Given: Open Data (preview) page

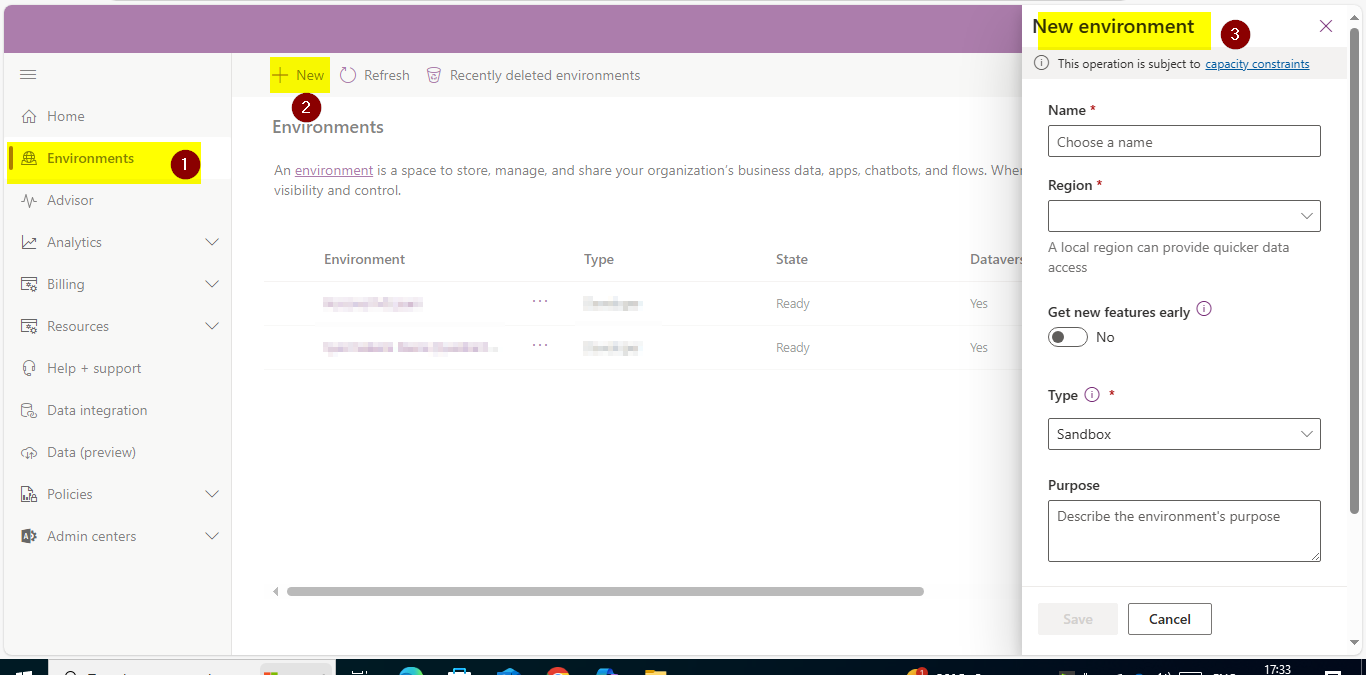Looking at the screenshot, I should 91,452.
